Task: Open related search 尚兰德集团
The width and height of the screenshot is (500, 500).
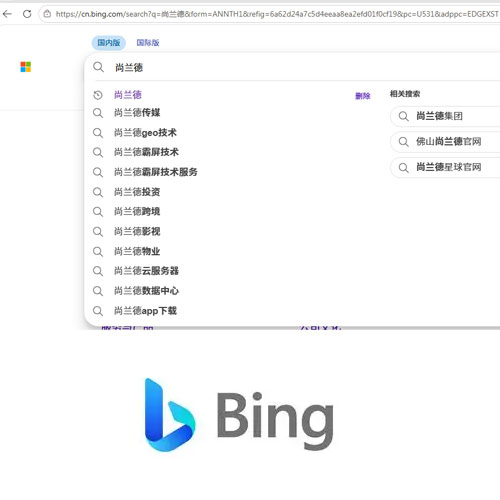Action: point(445,116)
